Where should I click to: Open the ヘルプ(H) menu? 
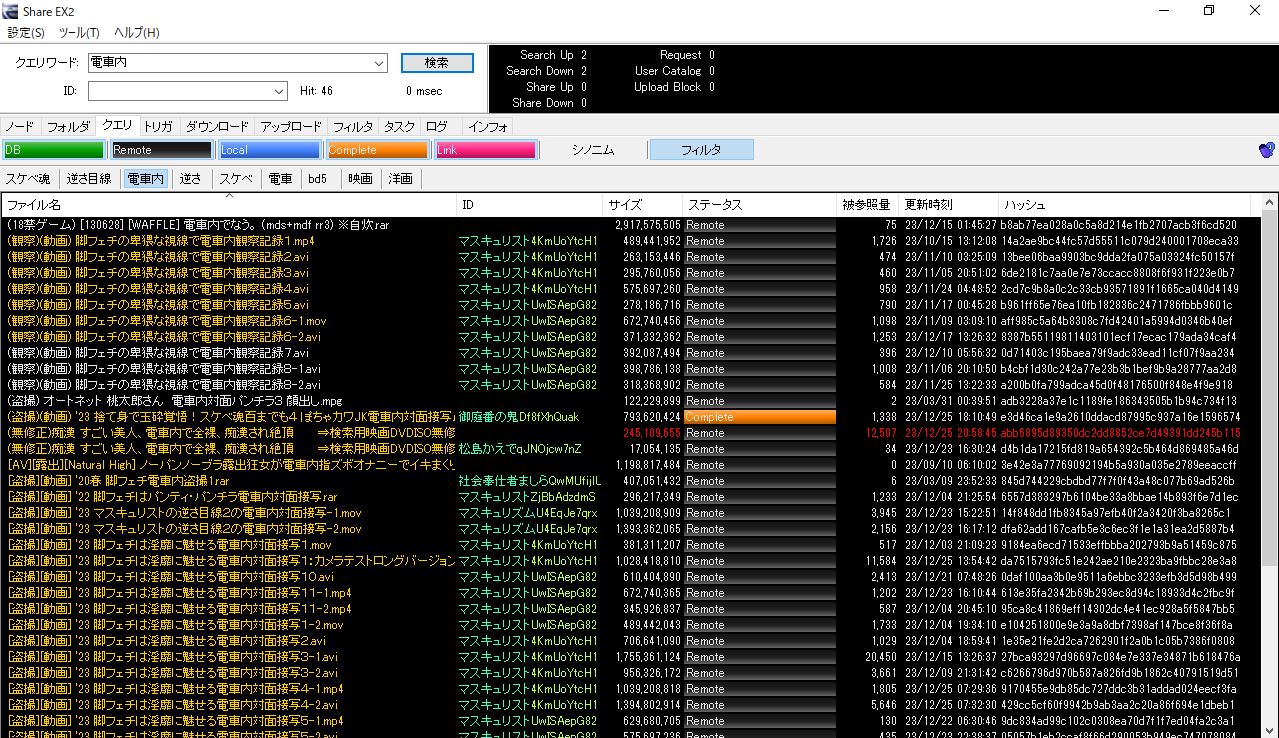(x=137, y=33)
